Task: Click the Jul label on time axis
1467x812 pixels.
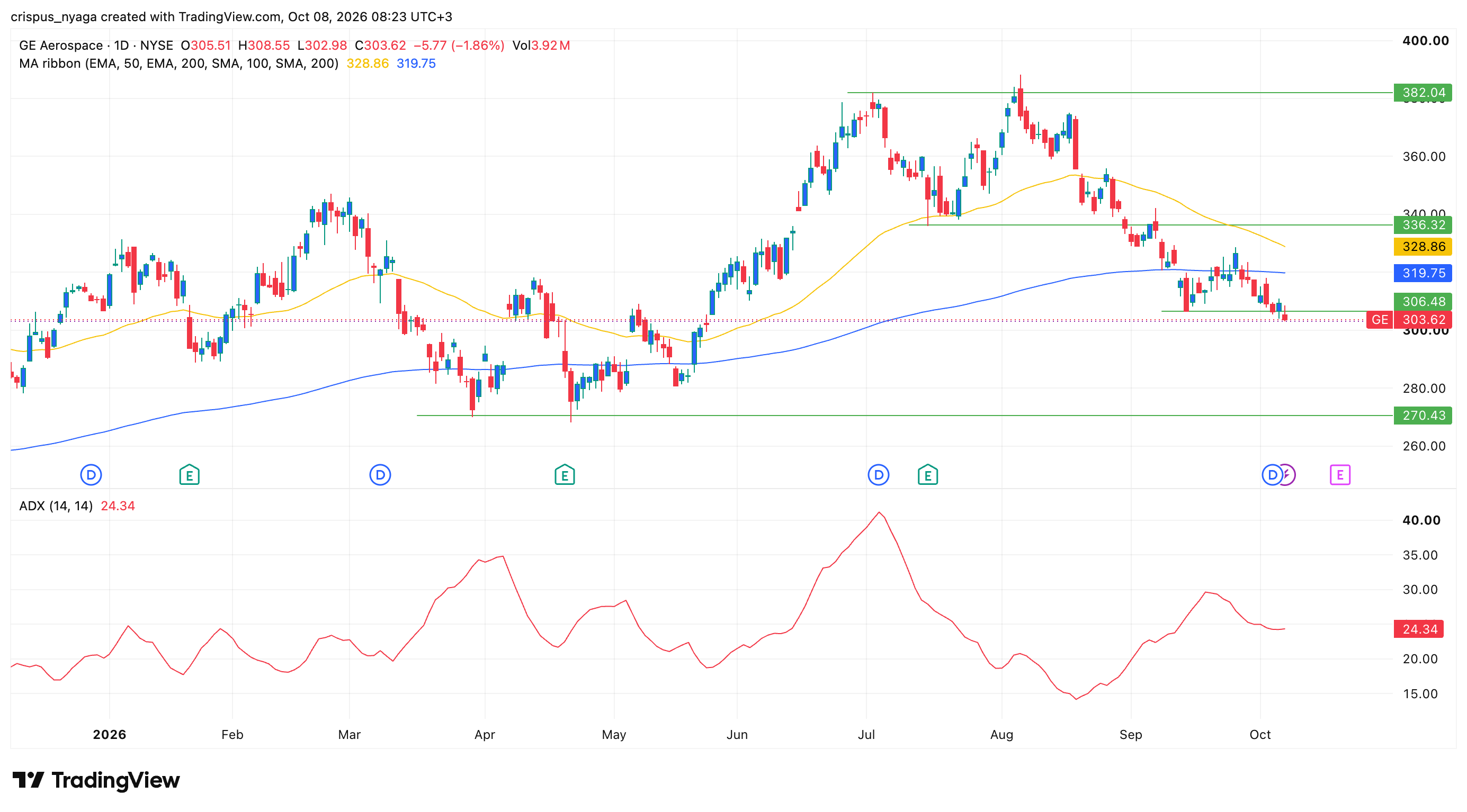Action: point(866,735)
